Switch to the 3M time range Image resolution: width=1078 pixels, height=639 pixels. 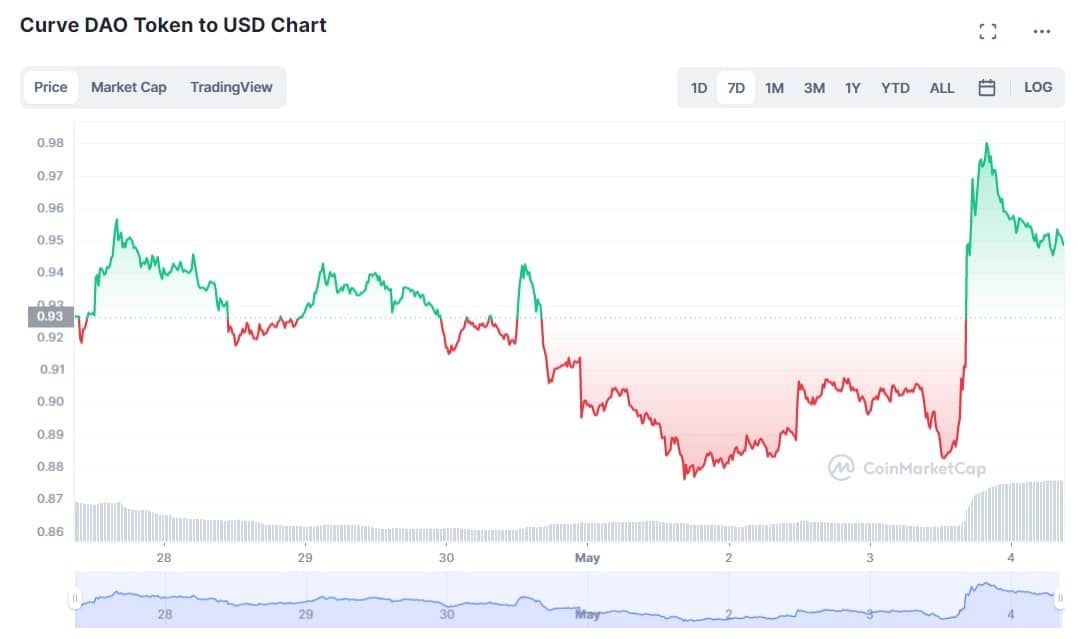814,88
